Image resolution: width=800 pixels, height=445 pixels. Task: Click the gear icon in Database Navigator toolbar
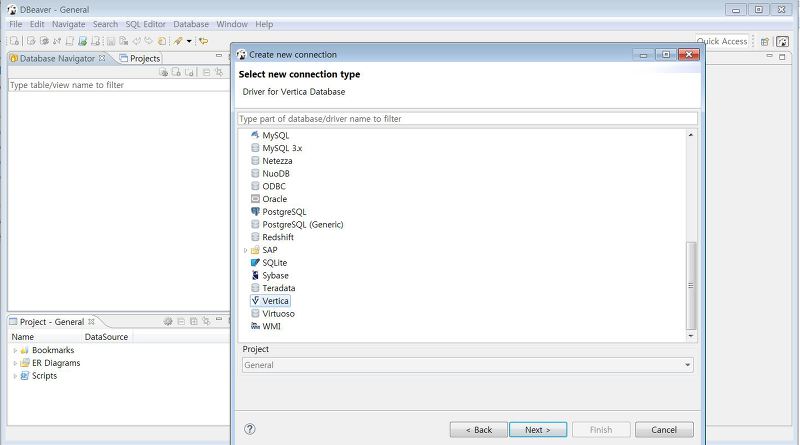pos(163,72)
